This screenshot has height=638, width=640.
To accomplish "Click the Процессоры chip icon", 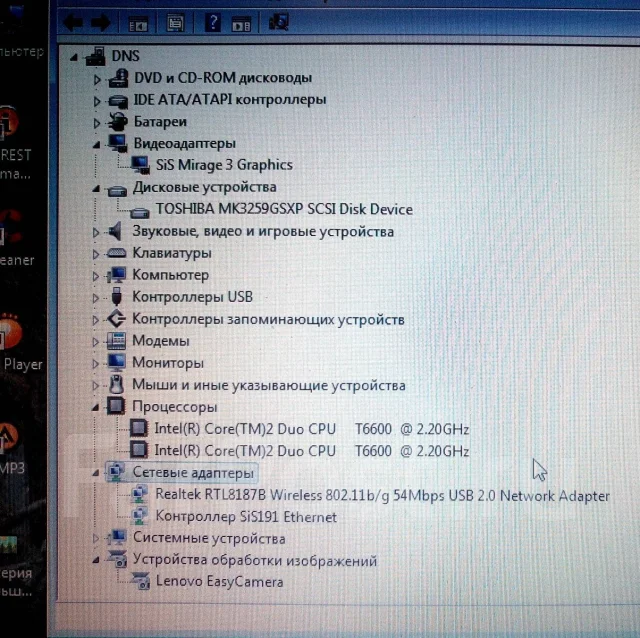I will coord(116,406).
